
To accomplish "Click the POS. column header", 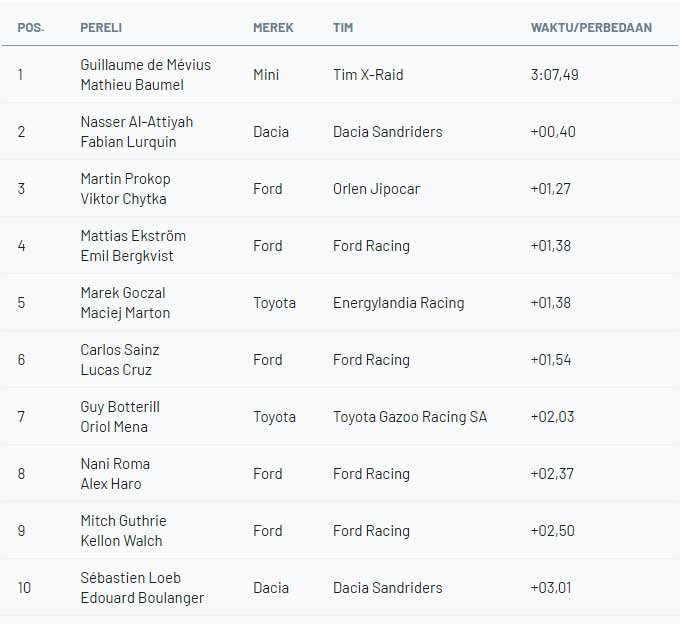I will point(30,27).
